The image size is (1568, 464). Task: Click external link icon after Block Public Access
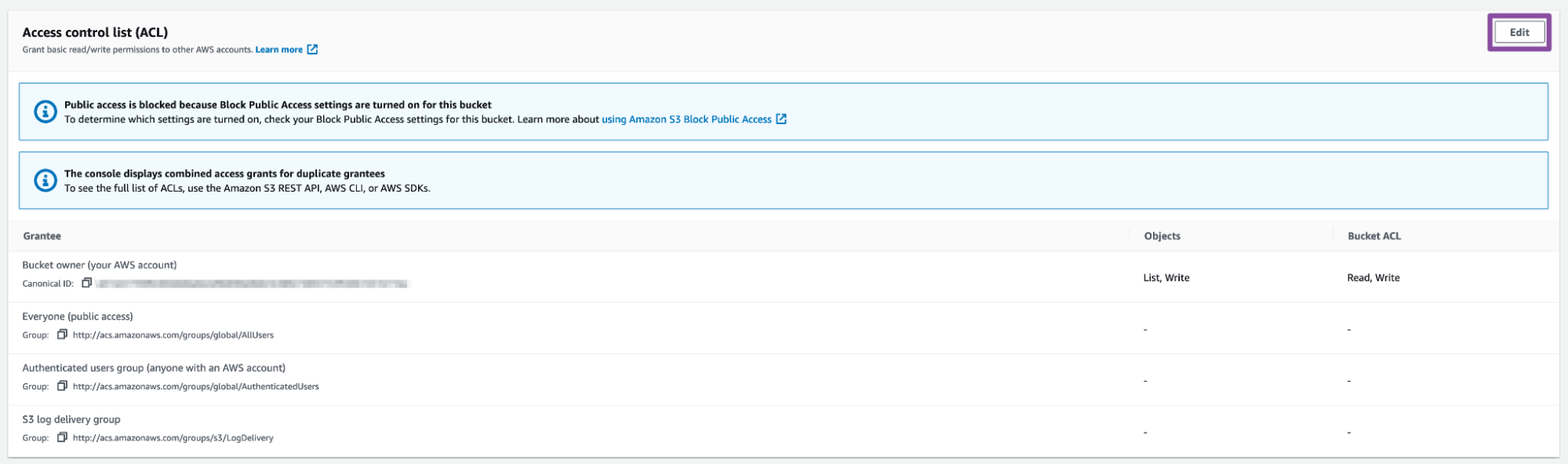[781, 119]
